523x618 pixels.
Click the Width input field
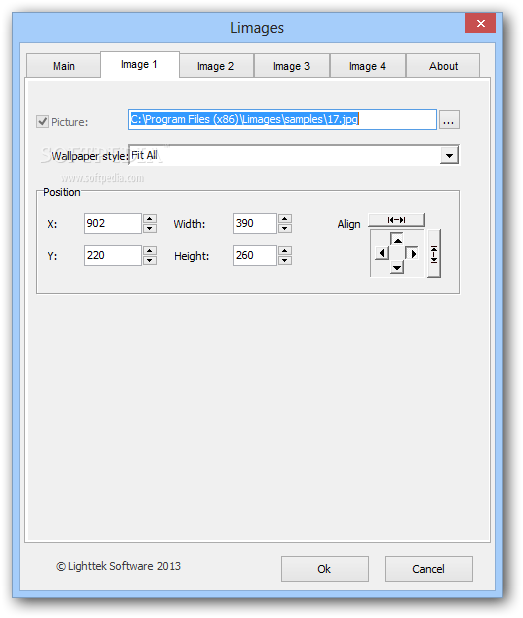255,223
